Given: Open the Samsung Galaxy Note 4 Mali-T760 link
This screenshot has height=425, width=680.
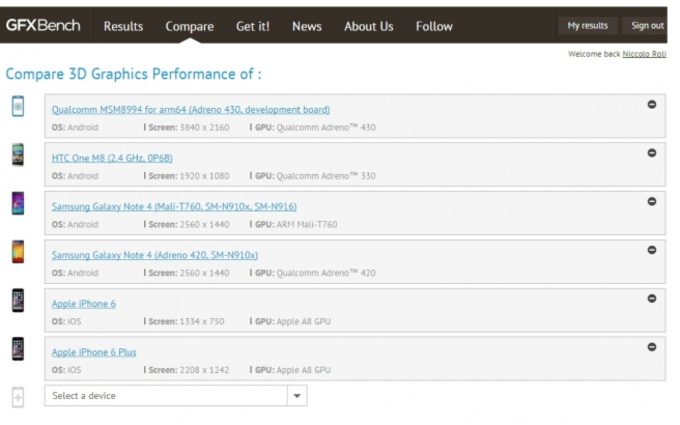Looking at the screenshot, I should point(174,207).
